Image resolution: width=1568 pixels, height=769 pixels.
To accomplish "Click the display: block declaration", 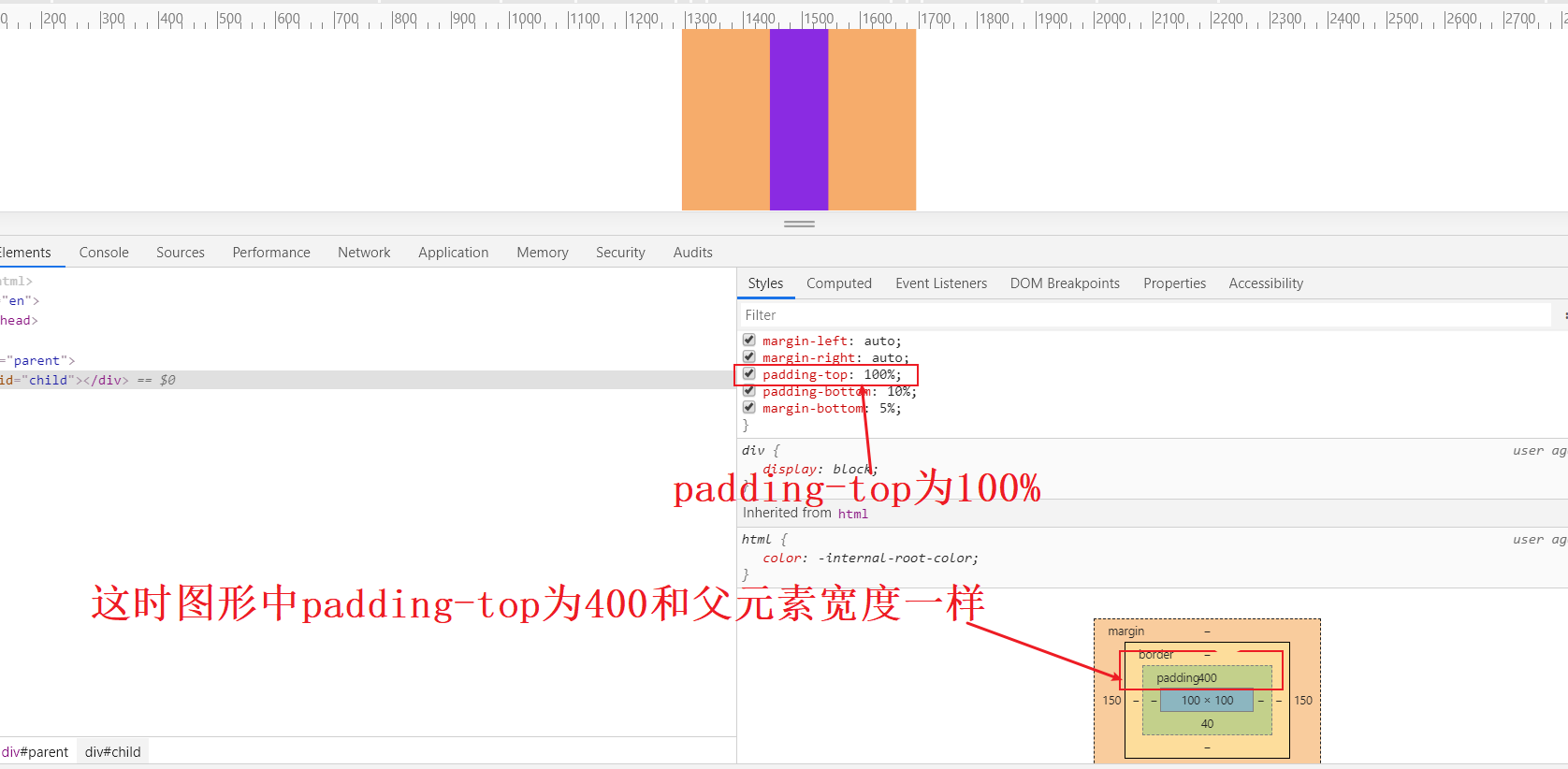I will coord(820,469).
